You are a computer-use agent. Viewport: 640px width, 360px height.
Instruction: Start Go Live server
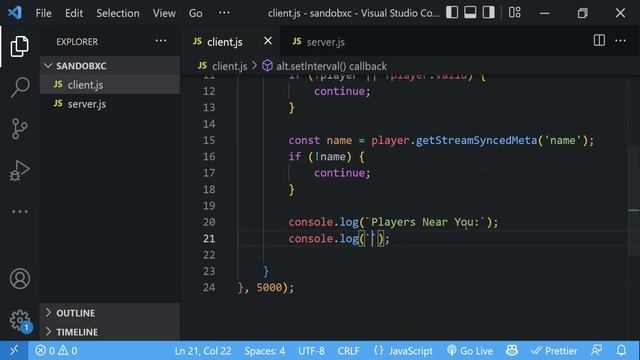pos(470,351)
